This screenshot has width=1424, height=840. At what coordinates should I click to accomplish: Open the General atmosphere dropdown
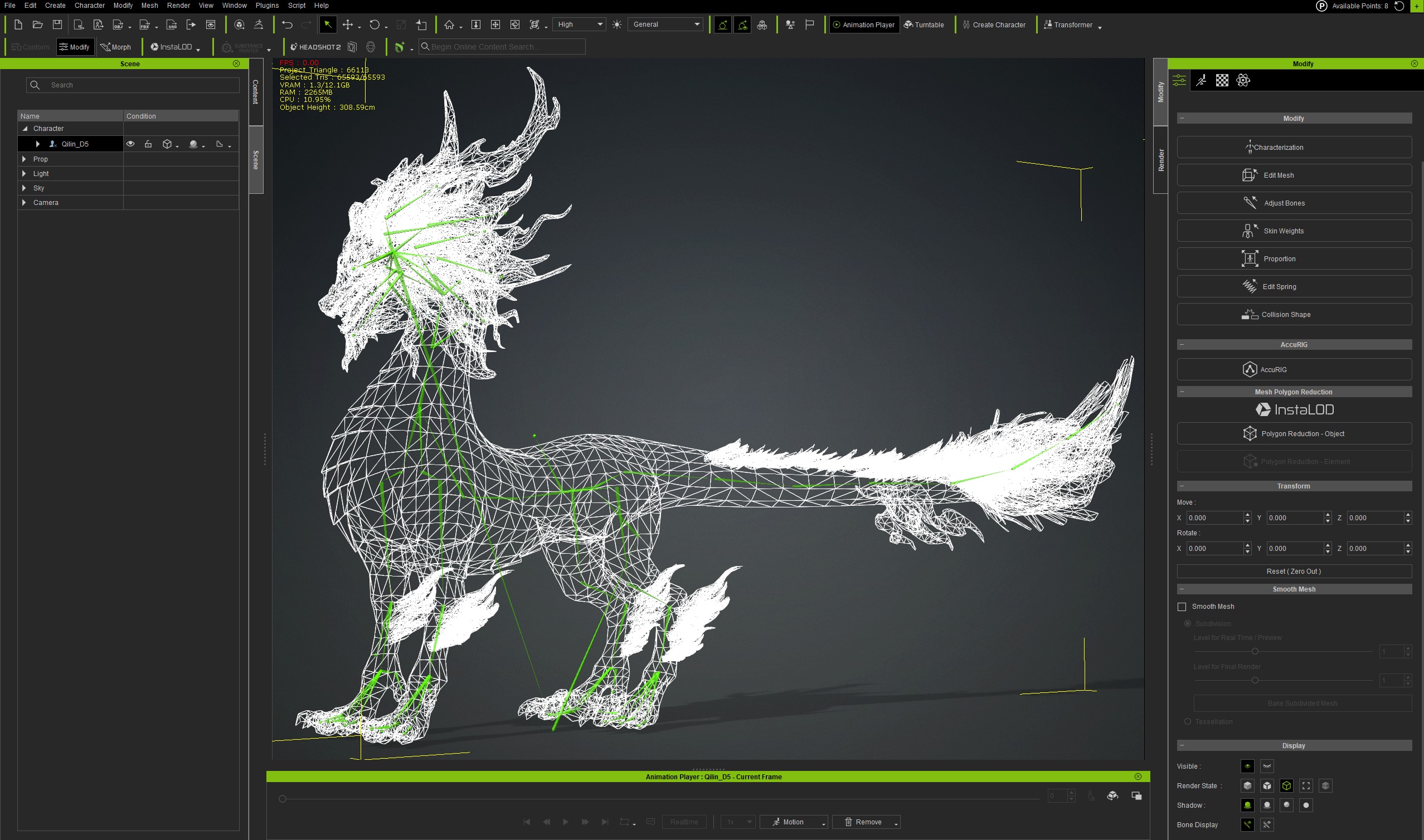click(666, 25)
